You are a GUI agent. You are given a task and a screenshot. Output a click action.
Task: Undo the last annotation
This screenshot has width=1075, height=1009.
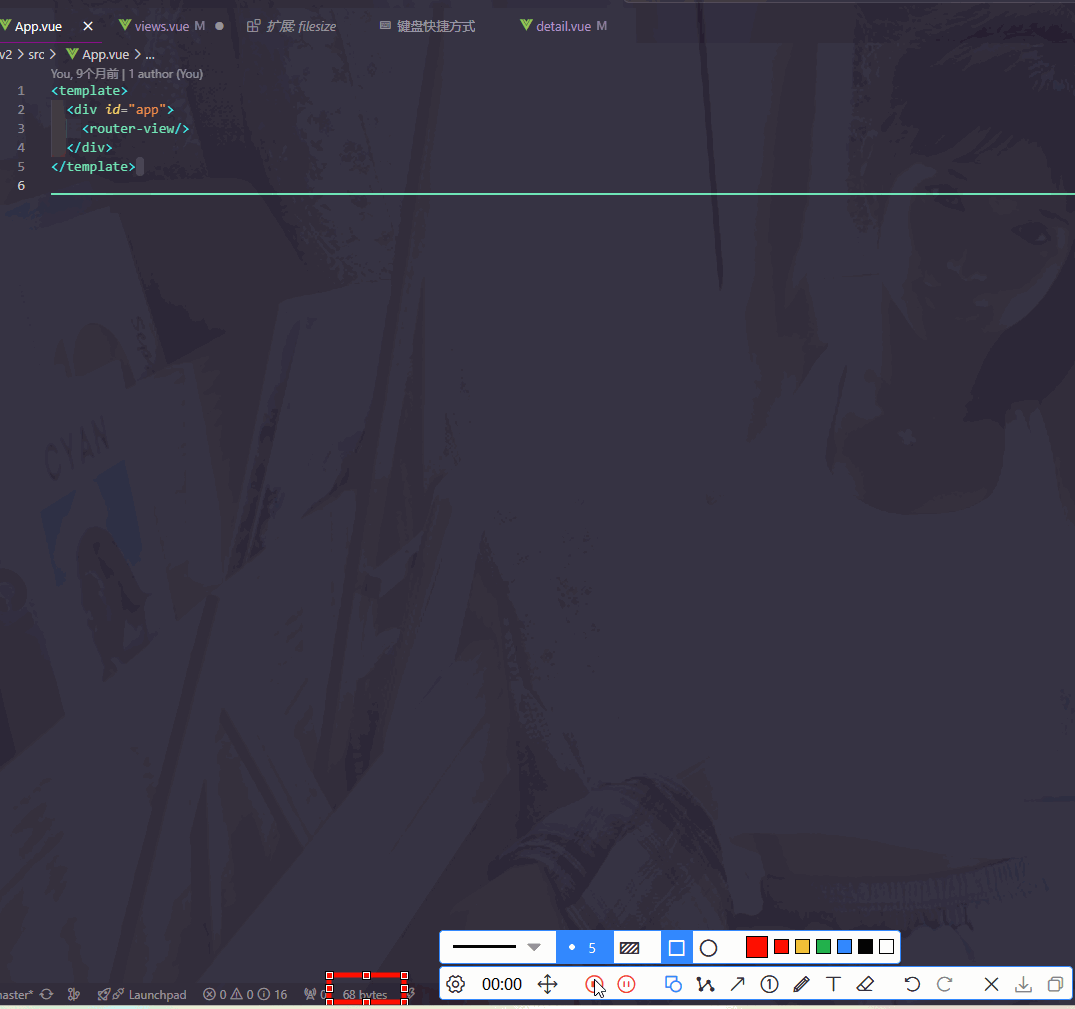[x=912, y=984]
